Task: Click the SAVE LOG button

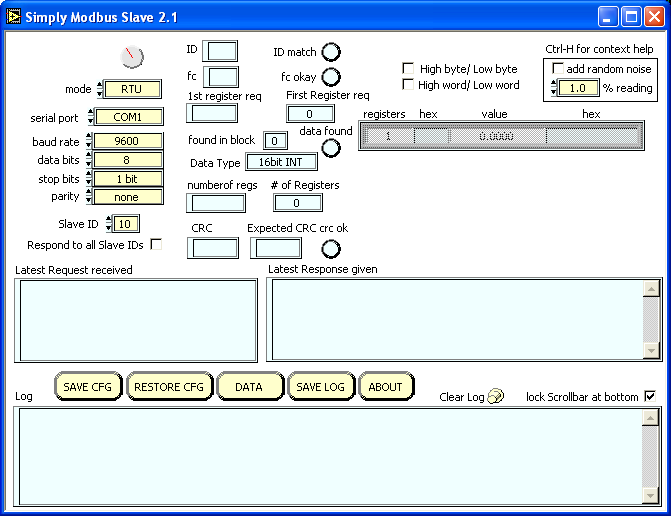Action: pos(321,386)
